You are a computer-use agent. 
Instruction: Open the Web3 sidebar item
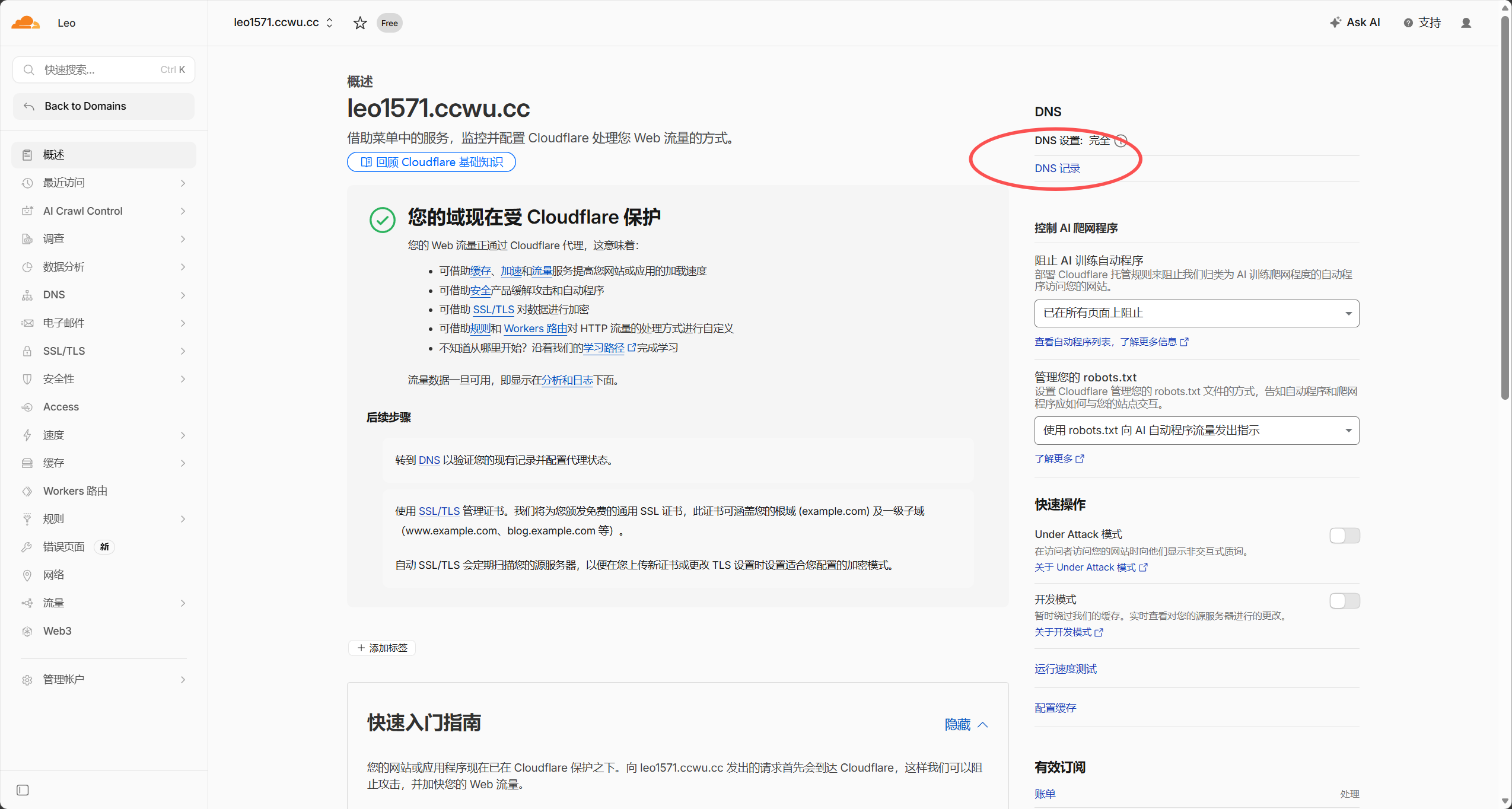[104, 631]
